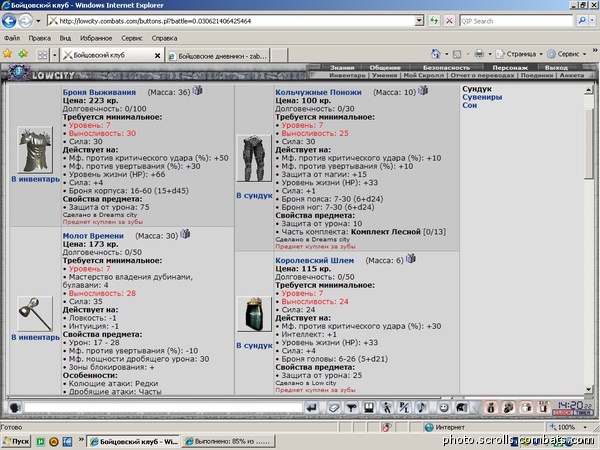Open the Инвентарь submenu link
The image size is (600, 450).
pos(347,75)
